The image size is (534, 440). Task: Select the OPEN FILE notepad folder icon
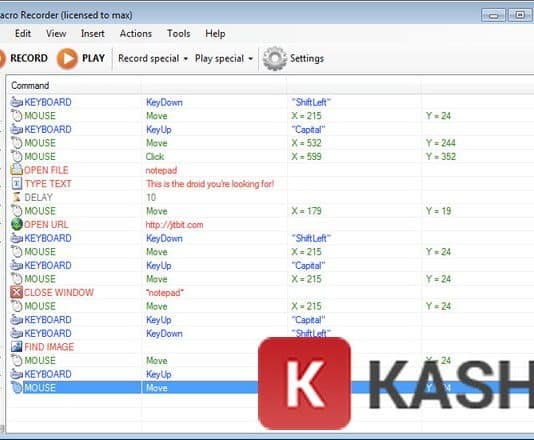tap(16, 170)
